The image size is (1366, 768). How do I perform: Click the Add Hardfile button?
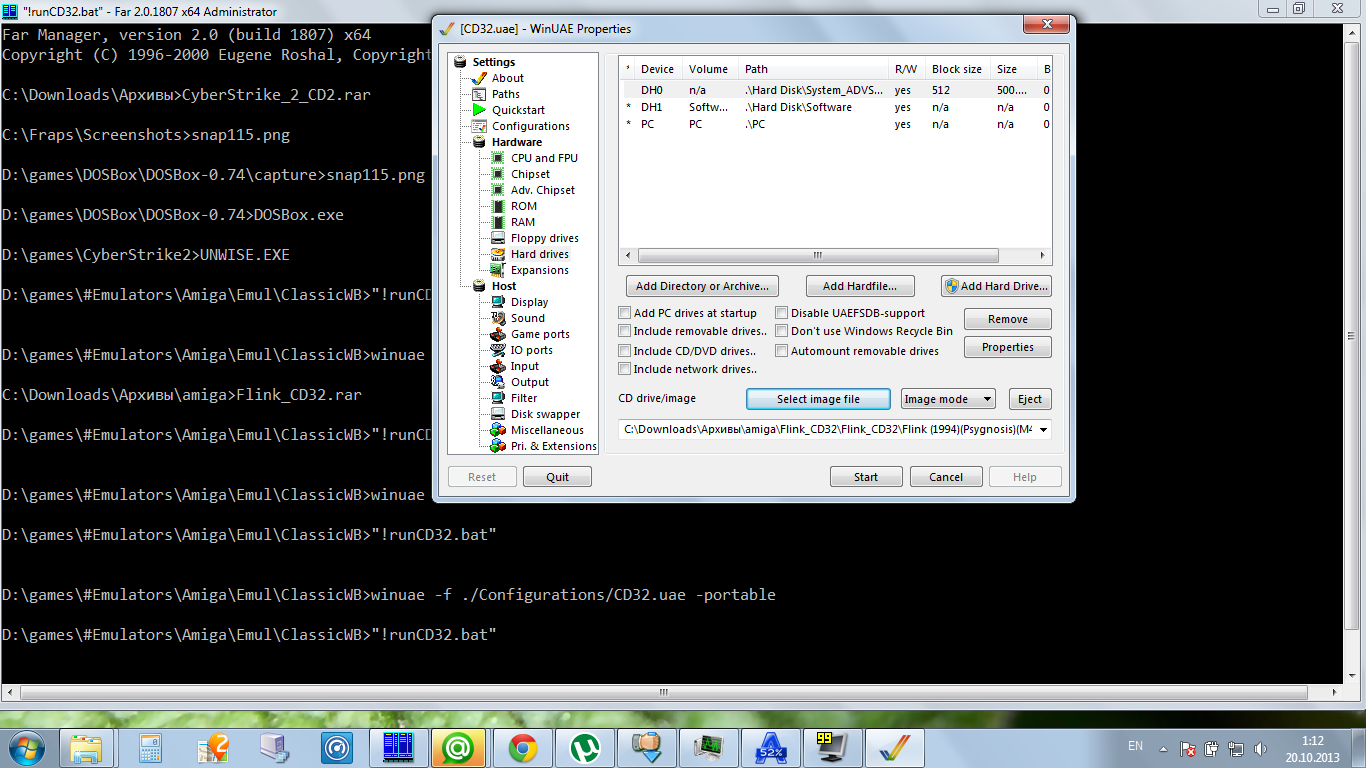860,286
